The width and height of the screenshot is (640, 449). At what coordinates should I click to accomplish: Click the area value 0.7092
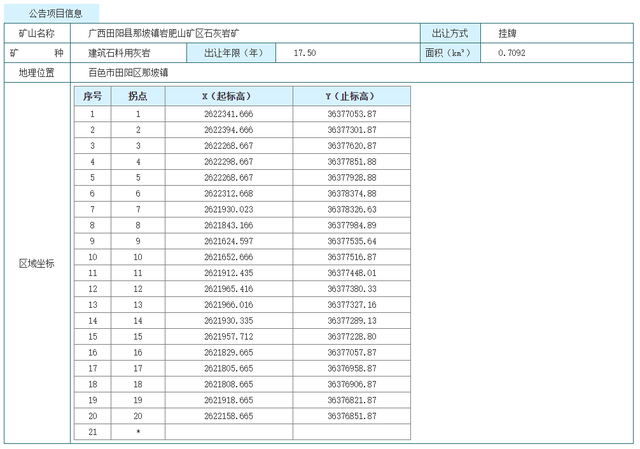point(510,52)
